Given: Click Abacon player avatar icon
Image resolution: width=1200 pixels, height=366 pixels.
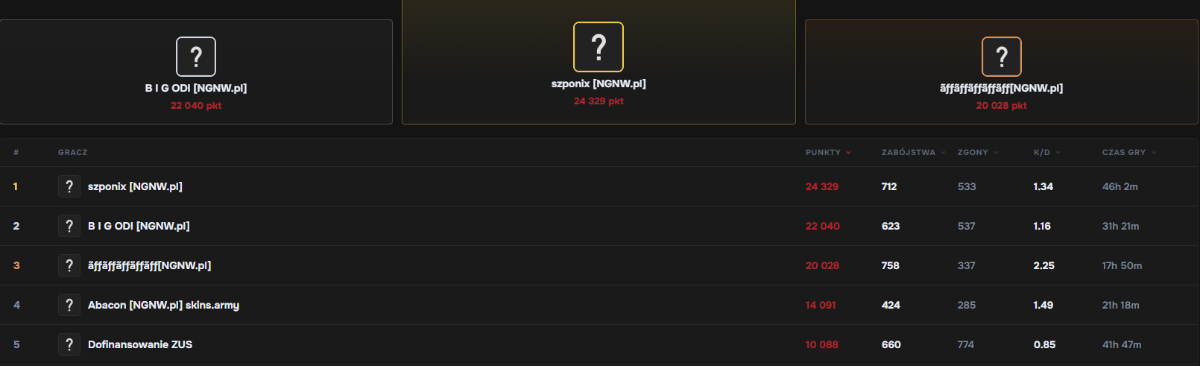Looking at the screenshot, I should click(x=69, y=305).
